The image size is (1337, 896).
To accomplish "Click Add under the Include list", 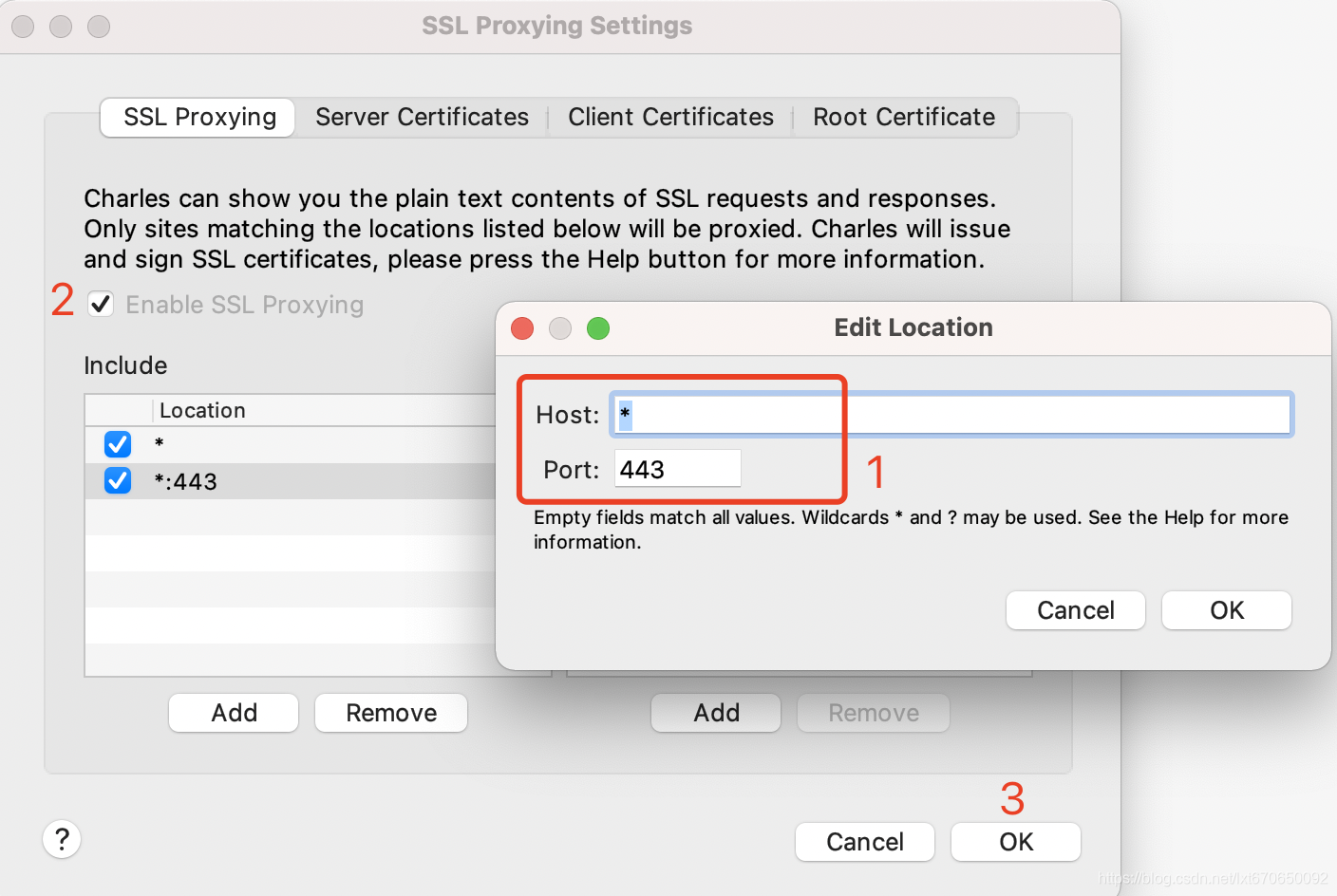I will point(234,713).
